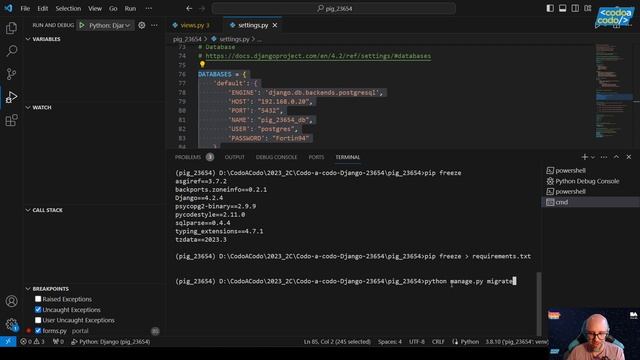Switch to the Debug Console tab

[276, 157]
